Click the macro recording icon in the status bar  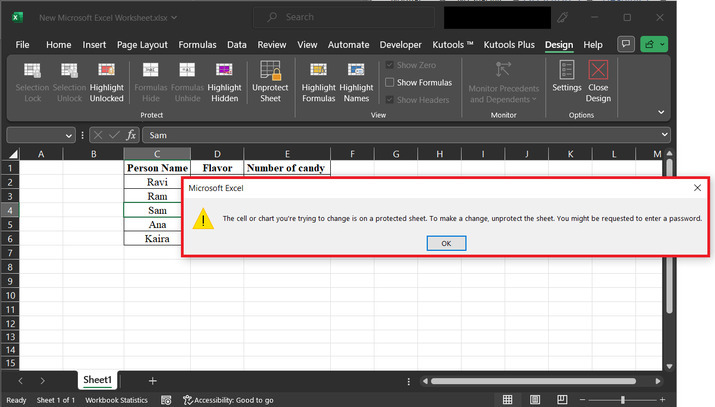[x=166, y=400]
